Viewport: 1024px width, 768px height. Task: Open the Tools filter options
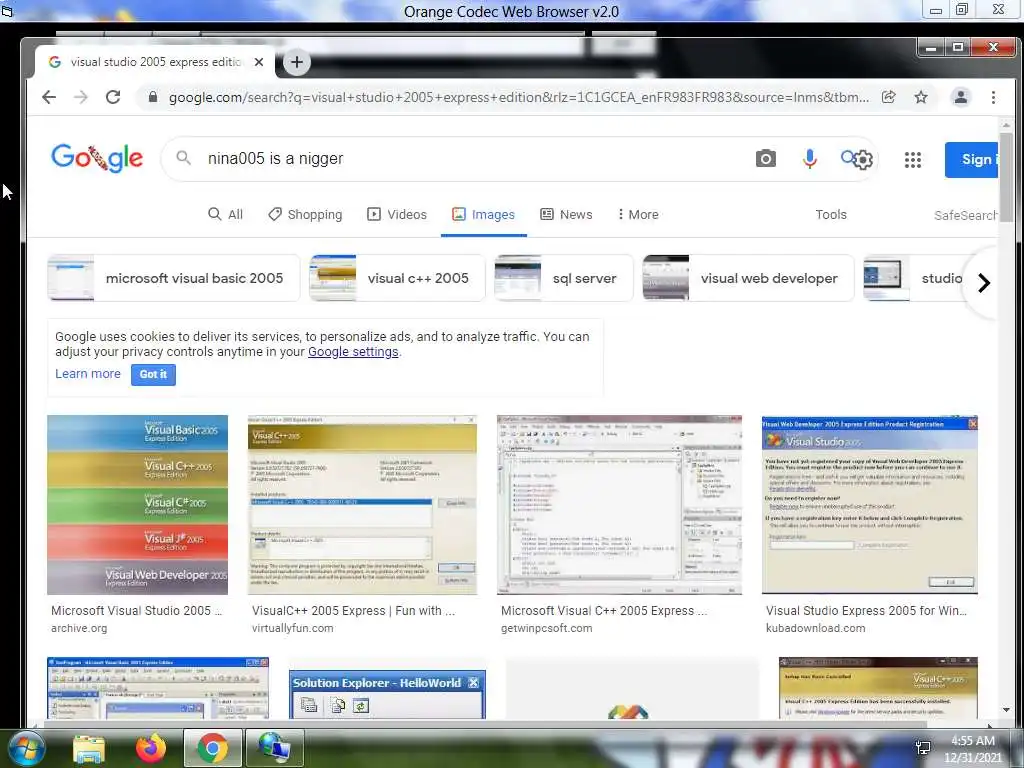pos(831,214)
